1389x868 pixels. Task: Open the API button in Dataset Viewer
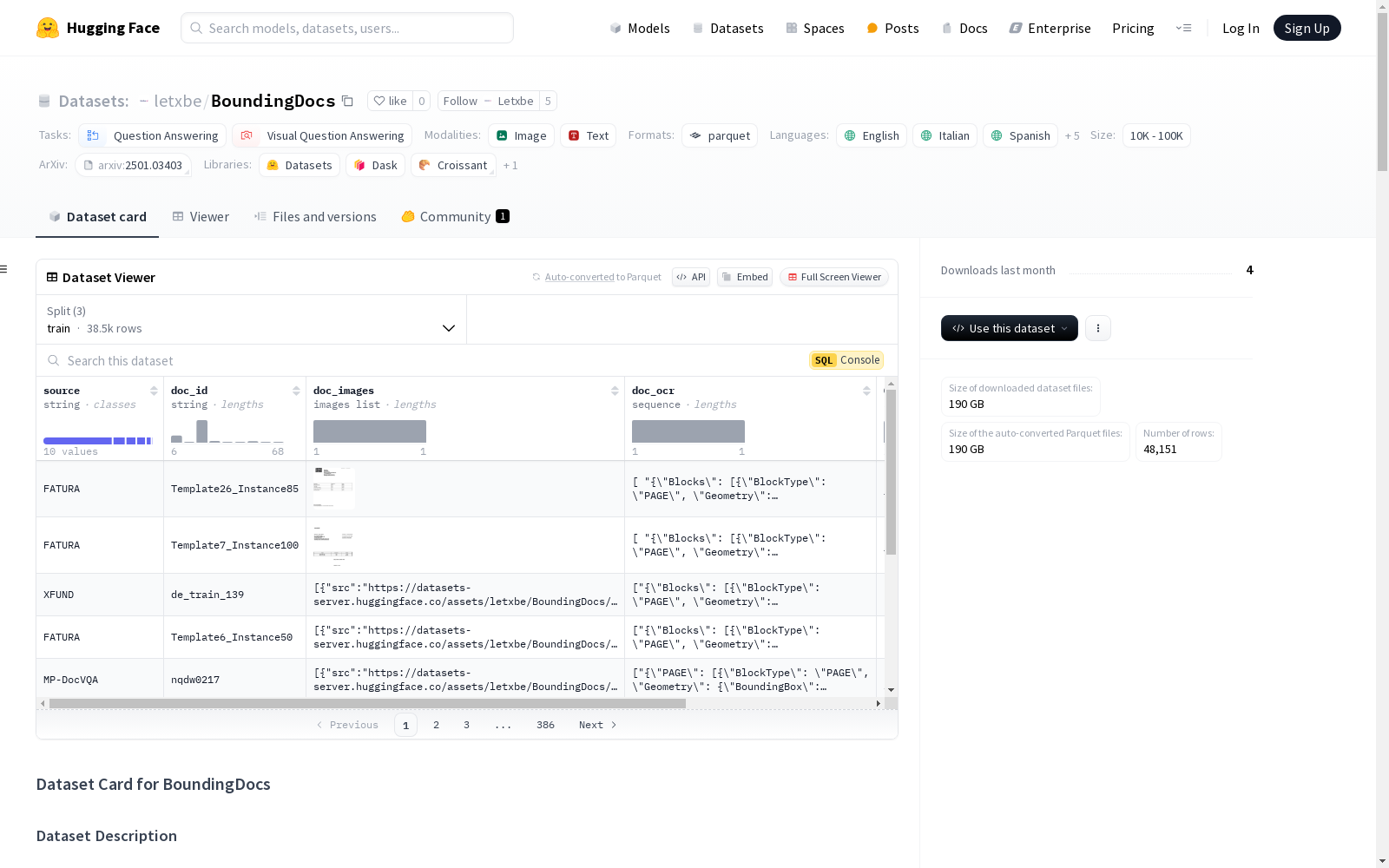pyautogui.click(x=691, y=277)
